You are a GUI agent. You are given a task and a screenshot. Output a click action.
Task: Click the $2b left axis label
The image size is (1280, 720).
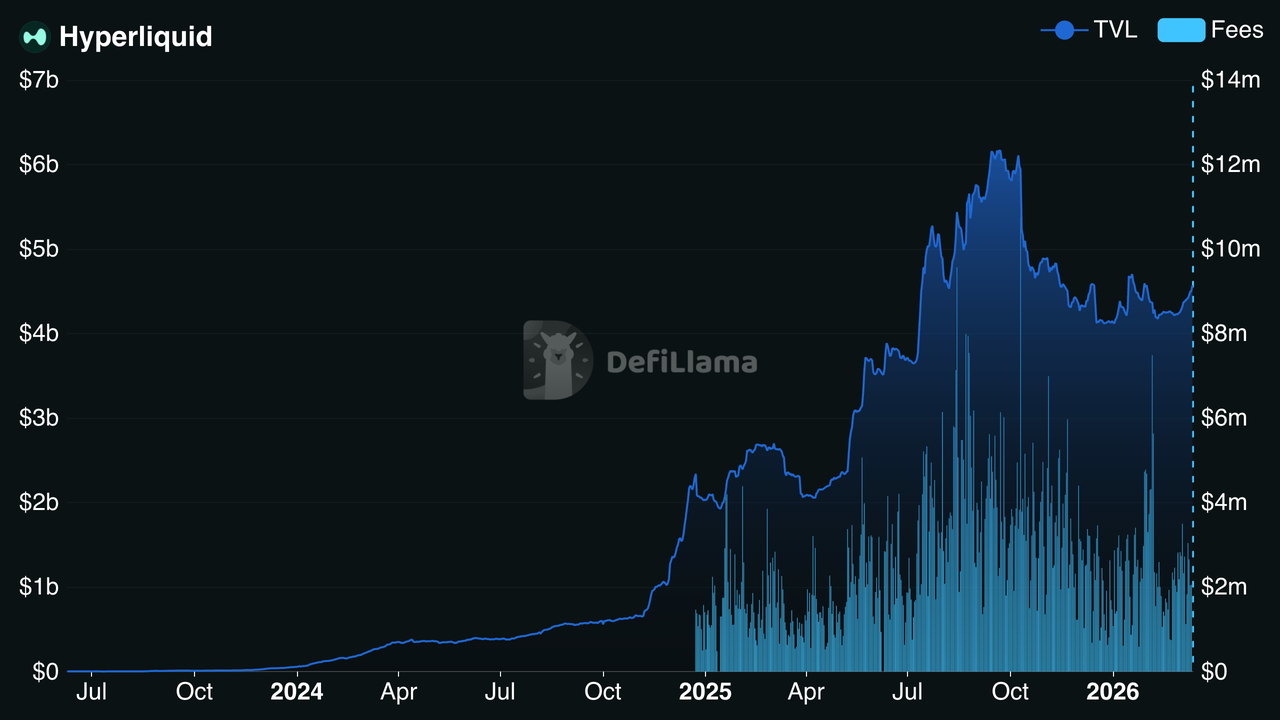coord(39,502)
